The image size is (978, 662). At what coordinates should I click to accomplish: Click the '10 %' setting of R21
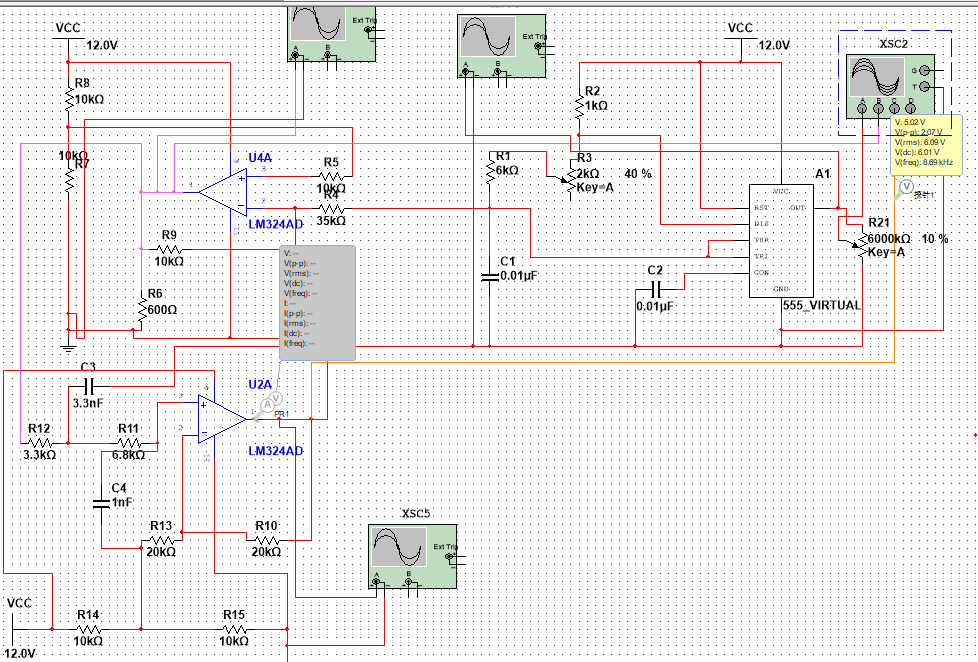935,238
